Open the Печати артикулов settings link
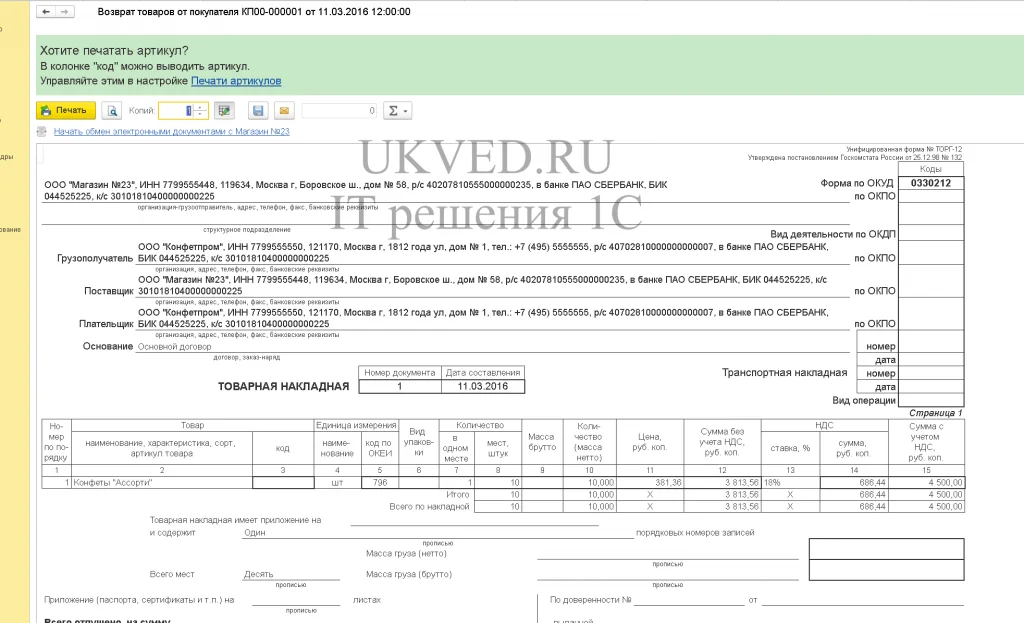Image resolution: width=1024 pixels, height=623 pixels. tap(236, 81)
